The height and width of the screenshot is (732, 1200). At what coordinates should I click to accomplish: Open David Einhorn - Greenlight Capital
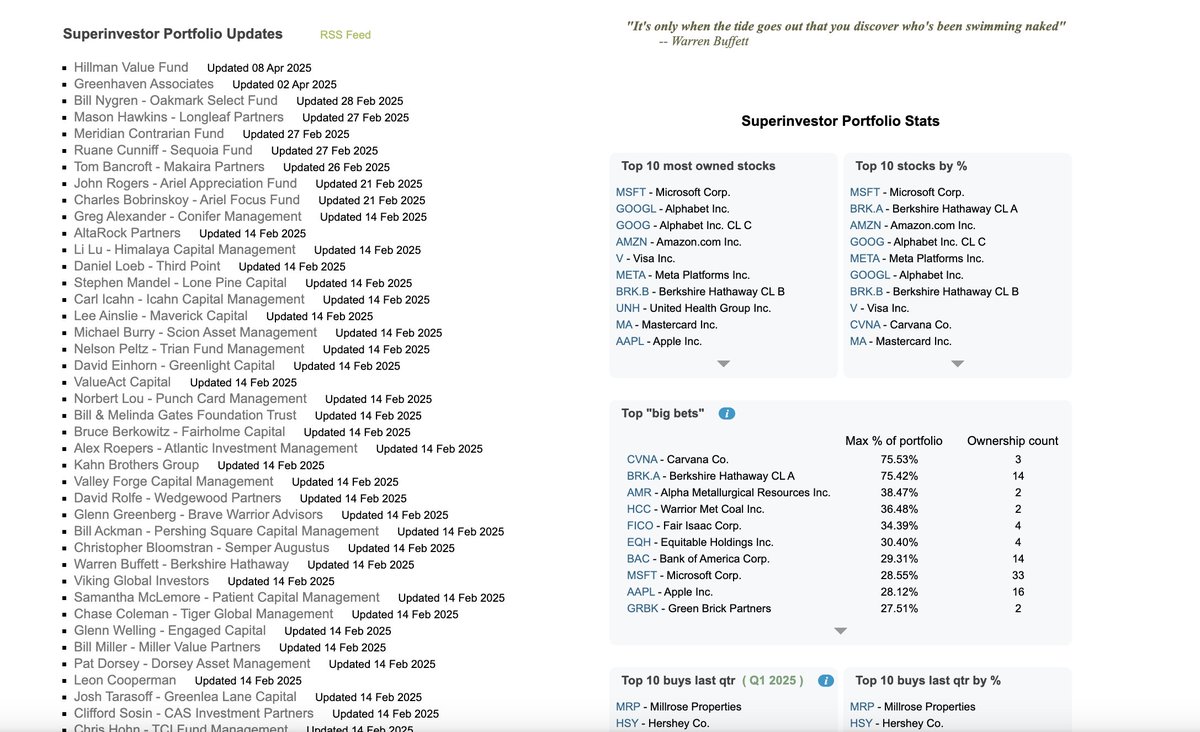pyautogui.click(x=174, y=365)
